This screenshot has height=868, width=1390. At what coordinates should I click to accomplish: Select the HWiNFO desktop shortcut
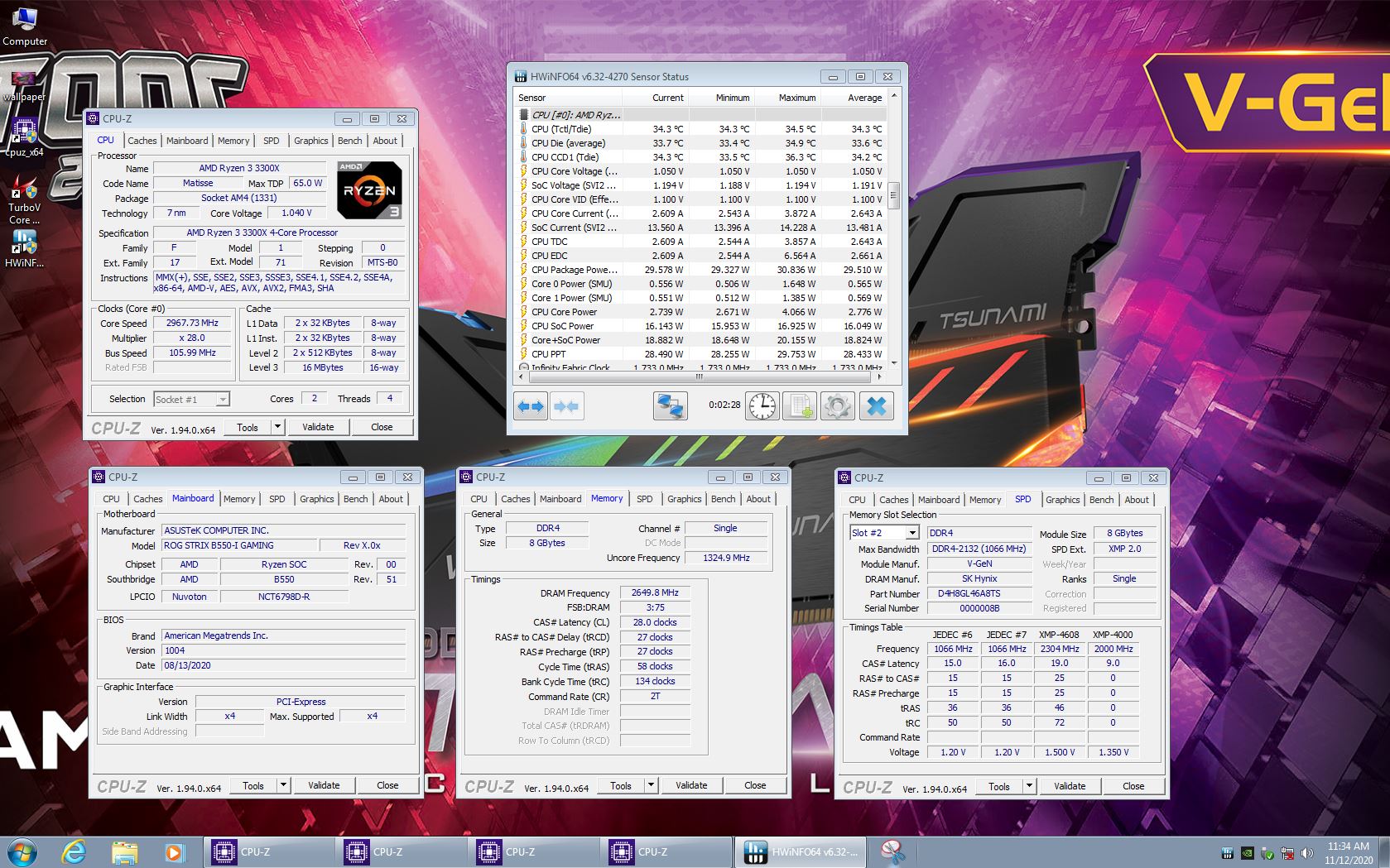point(24,248)
